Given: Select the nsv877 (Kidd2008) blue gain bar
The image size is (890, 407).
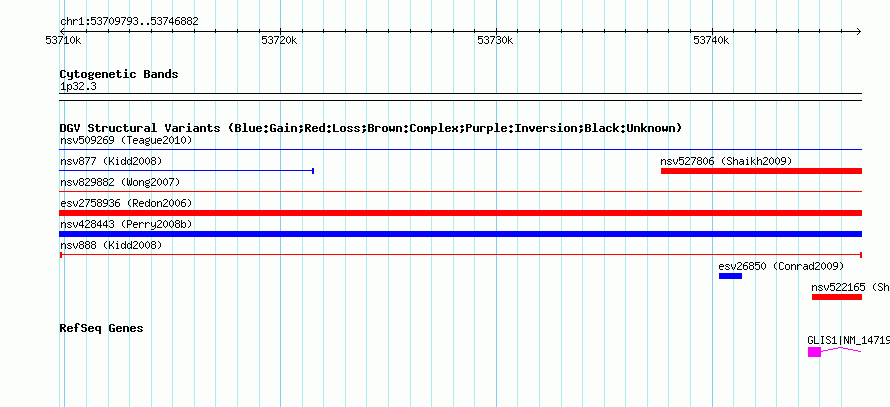Looking at the screenshot, I should (x=187, y=171).
